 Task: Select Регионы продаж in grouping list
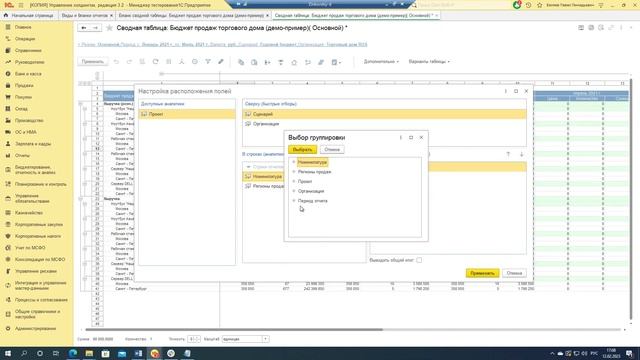314,172
